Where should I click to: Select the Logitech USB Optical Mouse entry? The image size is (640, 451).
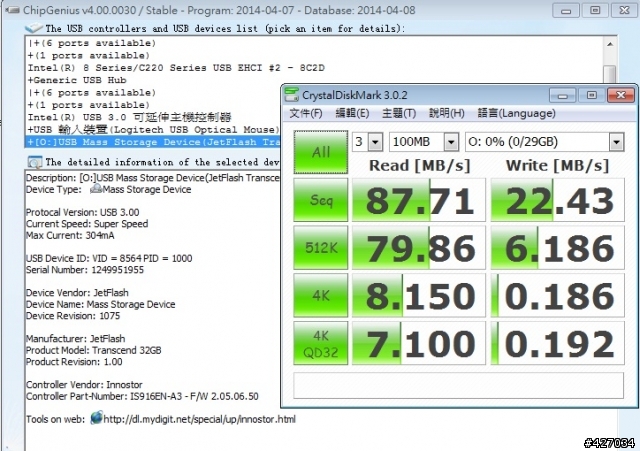pyautogui.click(x=153, y=130)
